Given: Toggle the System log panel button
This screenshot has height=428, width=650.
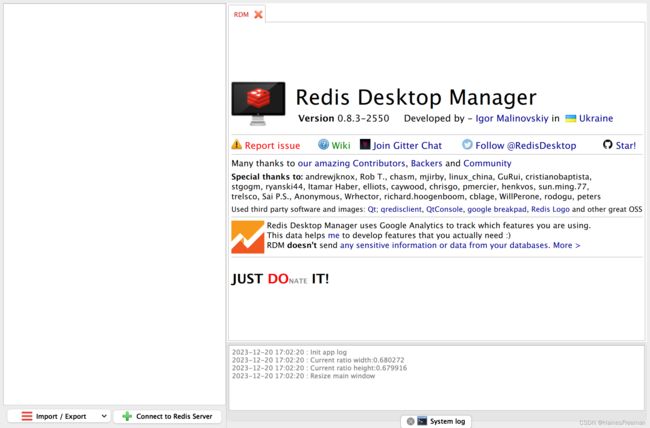Looking at the screenshot, I should (436, 421).
